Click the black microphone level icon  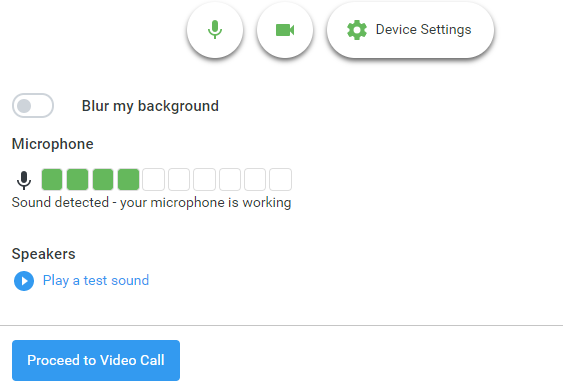tap(24, 180)
